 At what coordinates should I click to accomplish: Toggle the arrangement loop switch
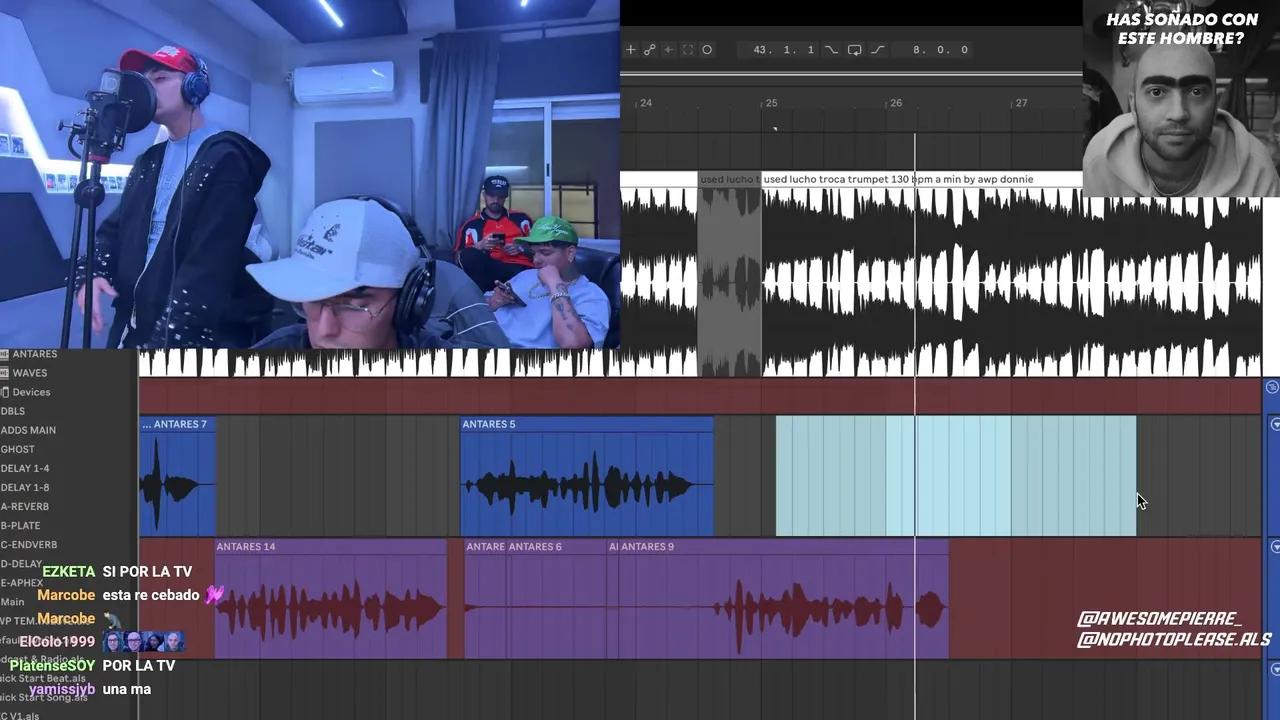point(854,50)
